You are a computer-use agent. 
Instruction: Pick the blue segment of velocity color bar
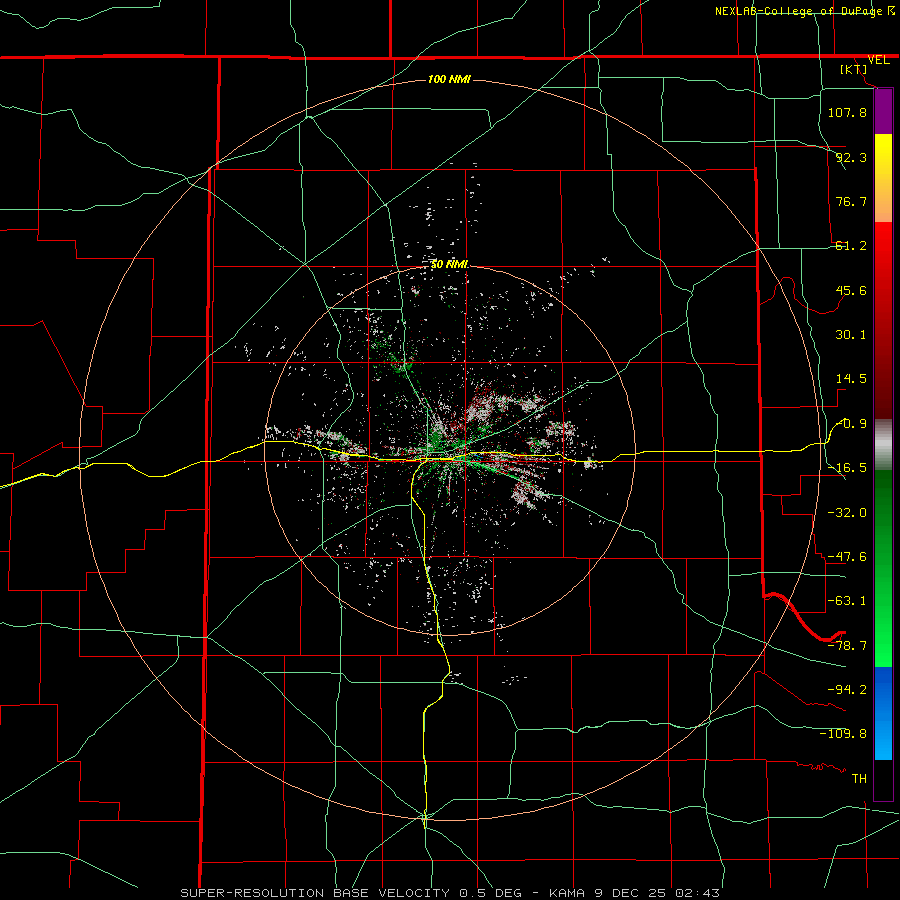[883, 713]
